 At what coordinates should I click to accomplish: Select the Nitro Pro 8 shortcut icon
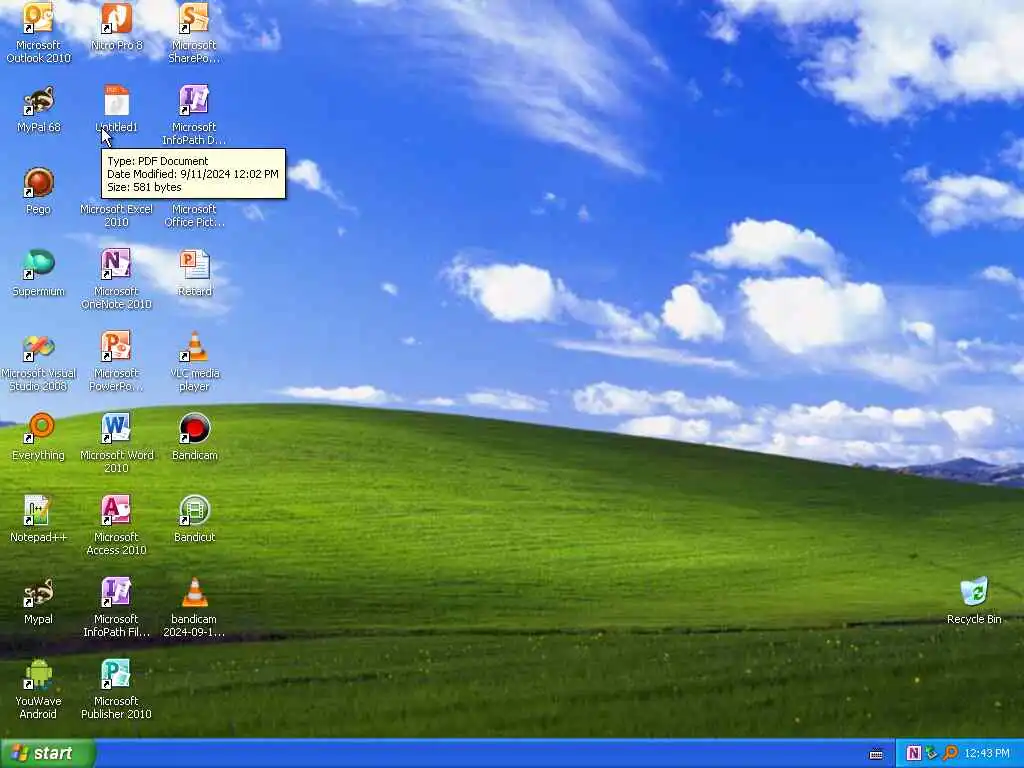tap(116, 18)
